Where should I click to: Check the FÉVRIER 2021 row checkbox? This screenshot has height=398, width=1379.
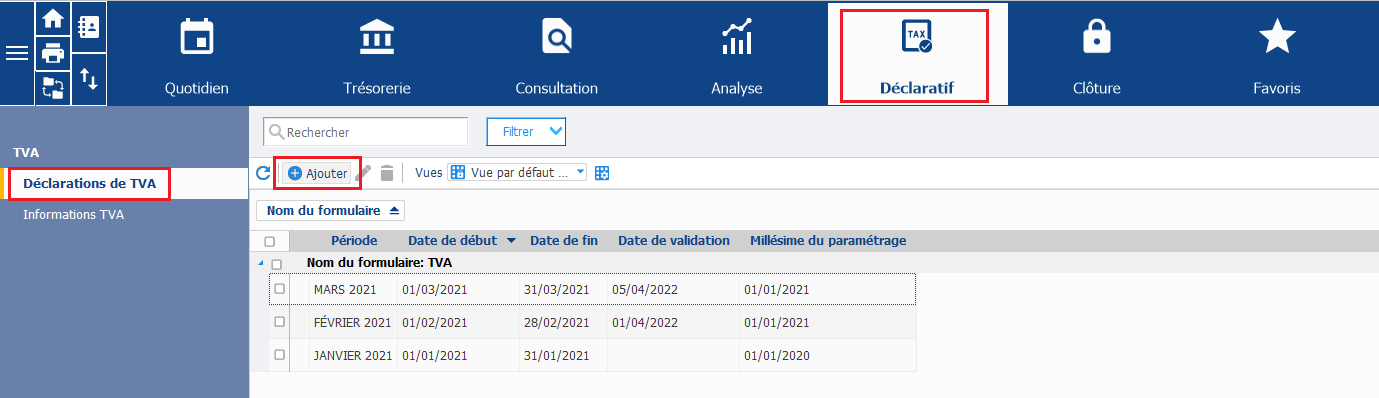(x=279, y=322)
